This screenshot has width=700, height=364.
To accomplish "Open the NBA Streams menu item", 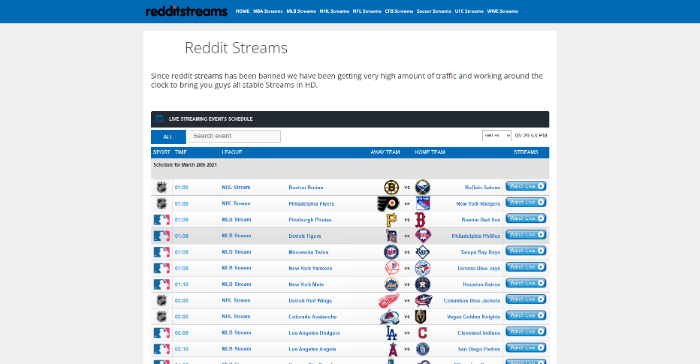I will coord(268,11).
